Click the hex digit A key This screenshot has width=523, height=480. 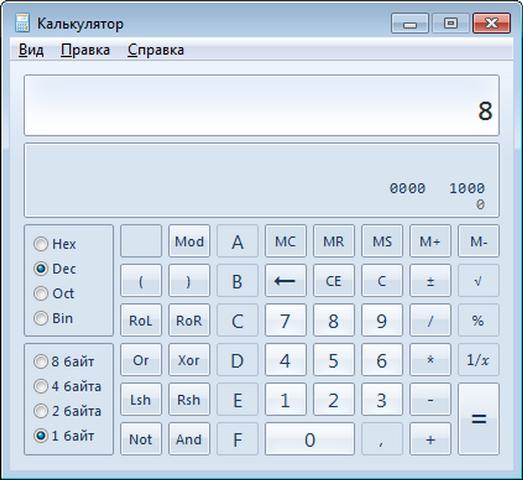(237, 241)
